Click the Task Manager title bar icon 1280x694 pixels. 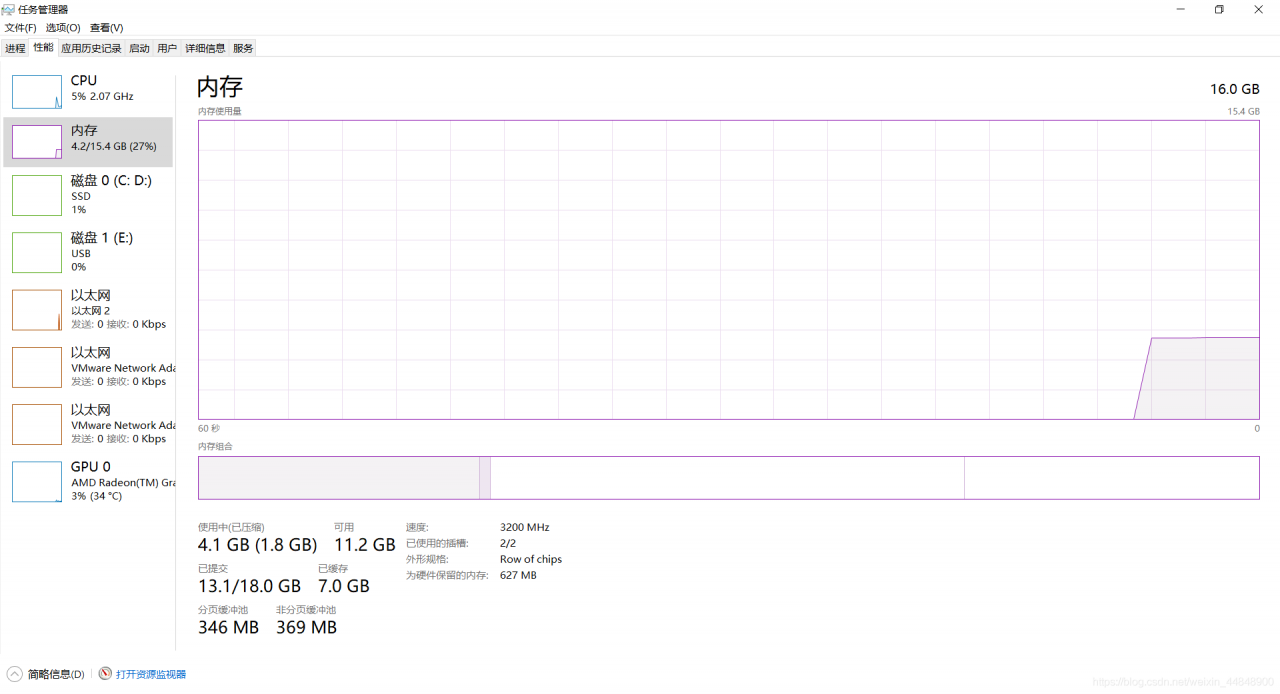click(9, 9)
